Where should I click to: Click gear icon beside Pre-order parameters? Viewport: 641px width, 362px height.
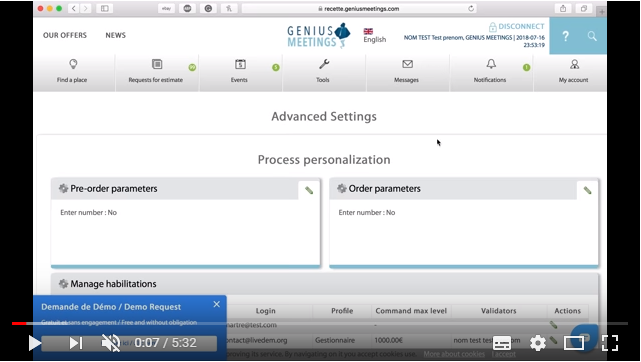tap(63, 188)
